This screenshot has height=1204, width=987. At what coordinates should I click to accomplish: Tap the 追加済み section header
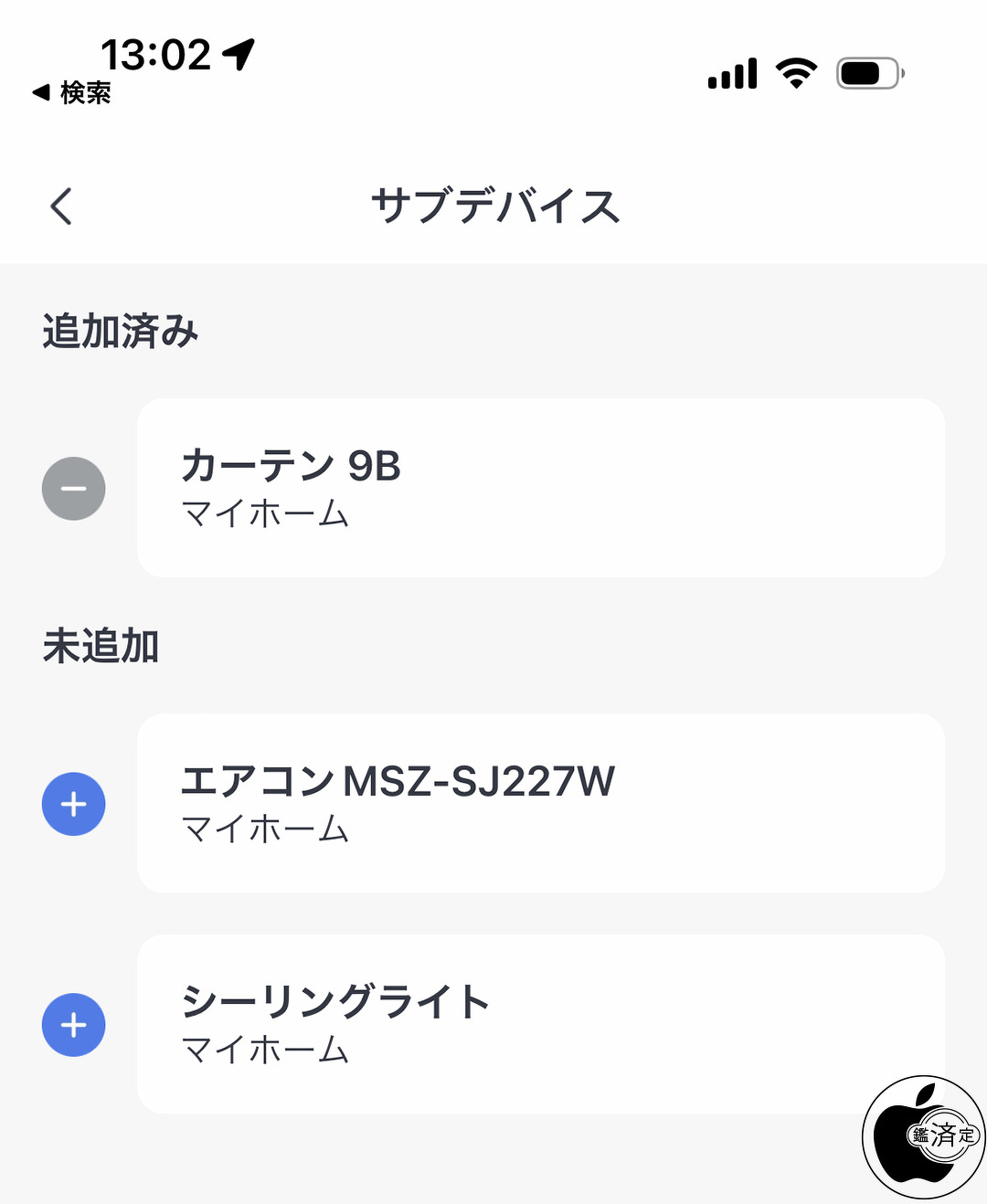click(x=121, y=331)
